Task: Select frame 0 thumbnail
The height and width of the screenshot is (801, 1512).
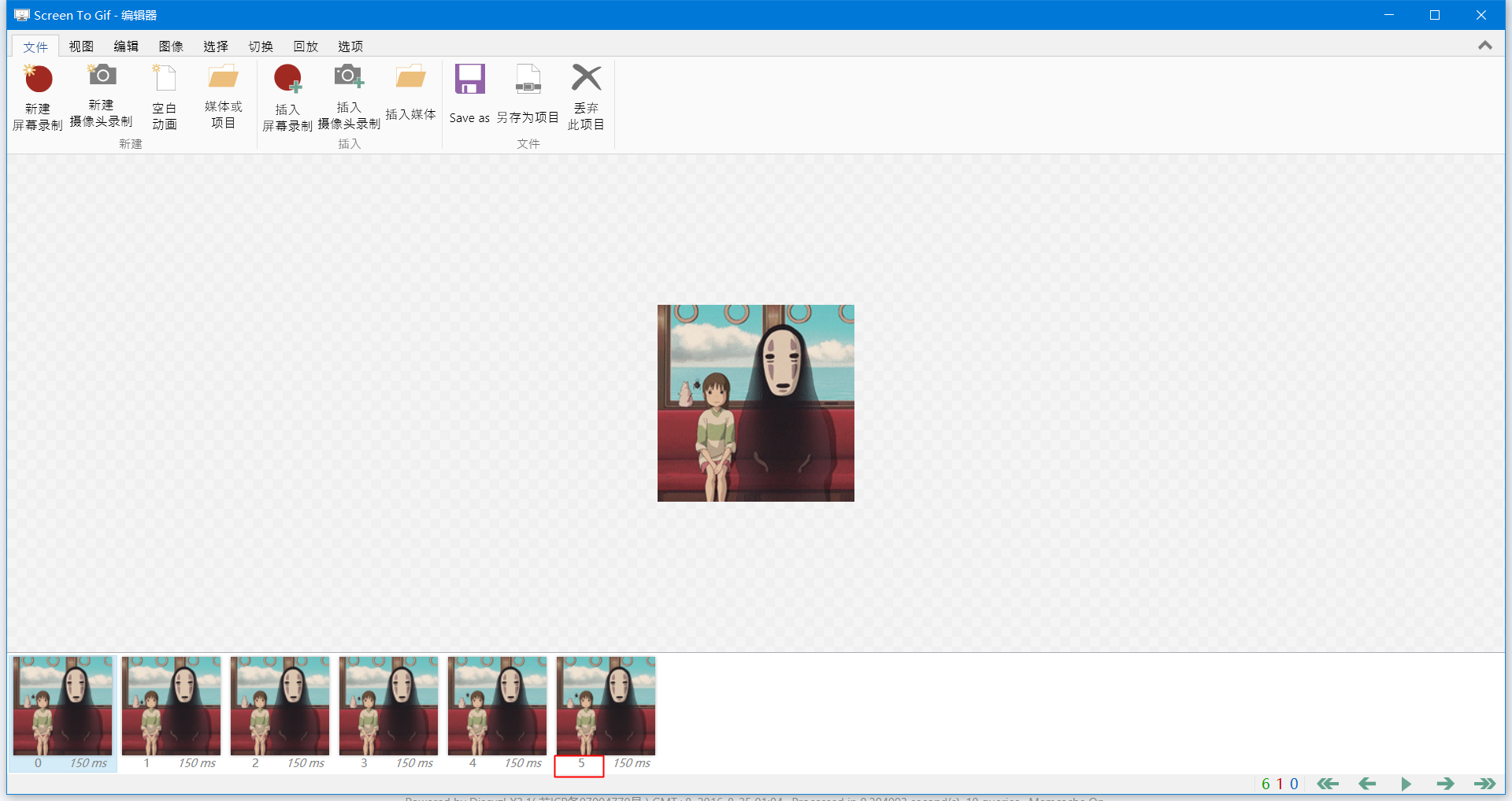Action: click(x=63, y=706)
